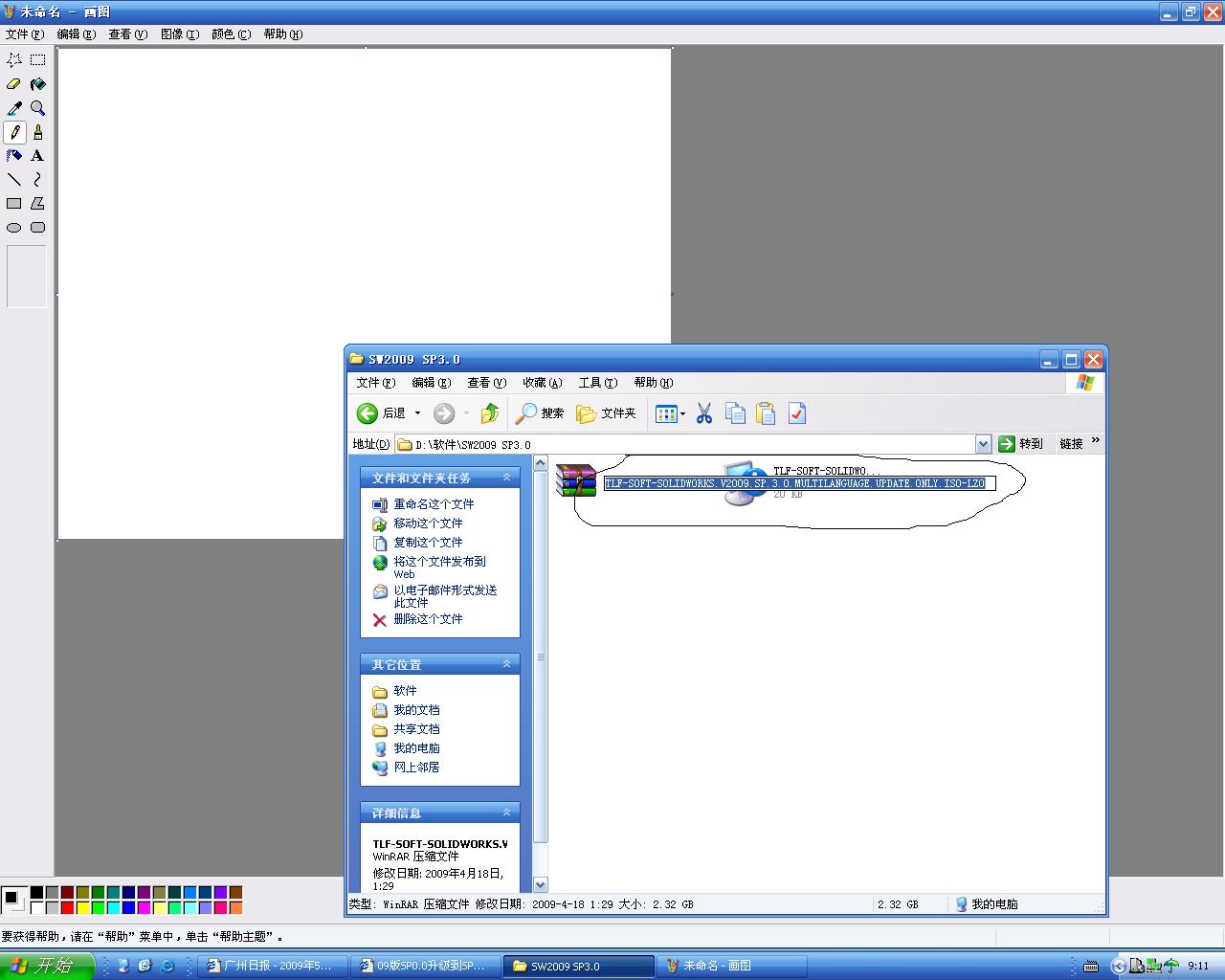Image resolution: width=1225 pixels, height=980 pixels.
Task: Show hidden system tray icons arrow
Action: coord(1117,967)
